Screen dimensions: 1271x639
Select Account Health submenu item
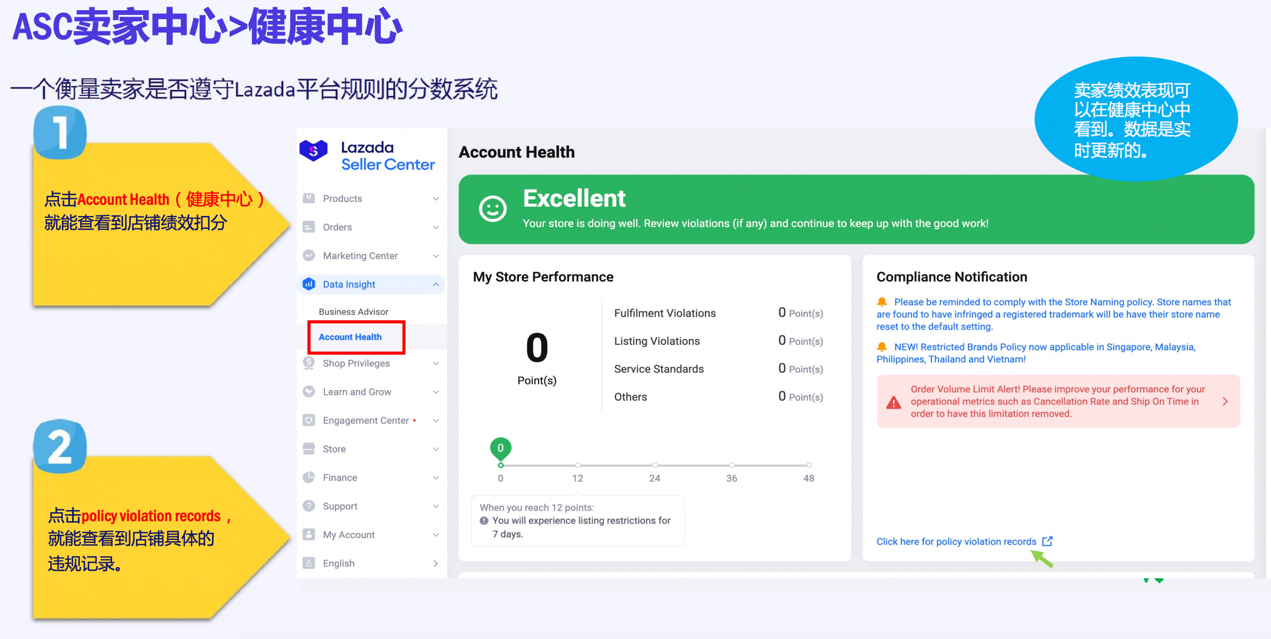tap(350, 337)
